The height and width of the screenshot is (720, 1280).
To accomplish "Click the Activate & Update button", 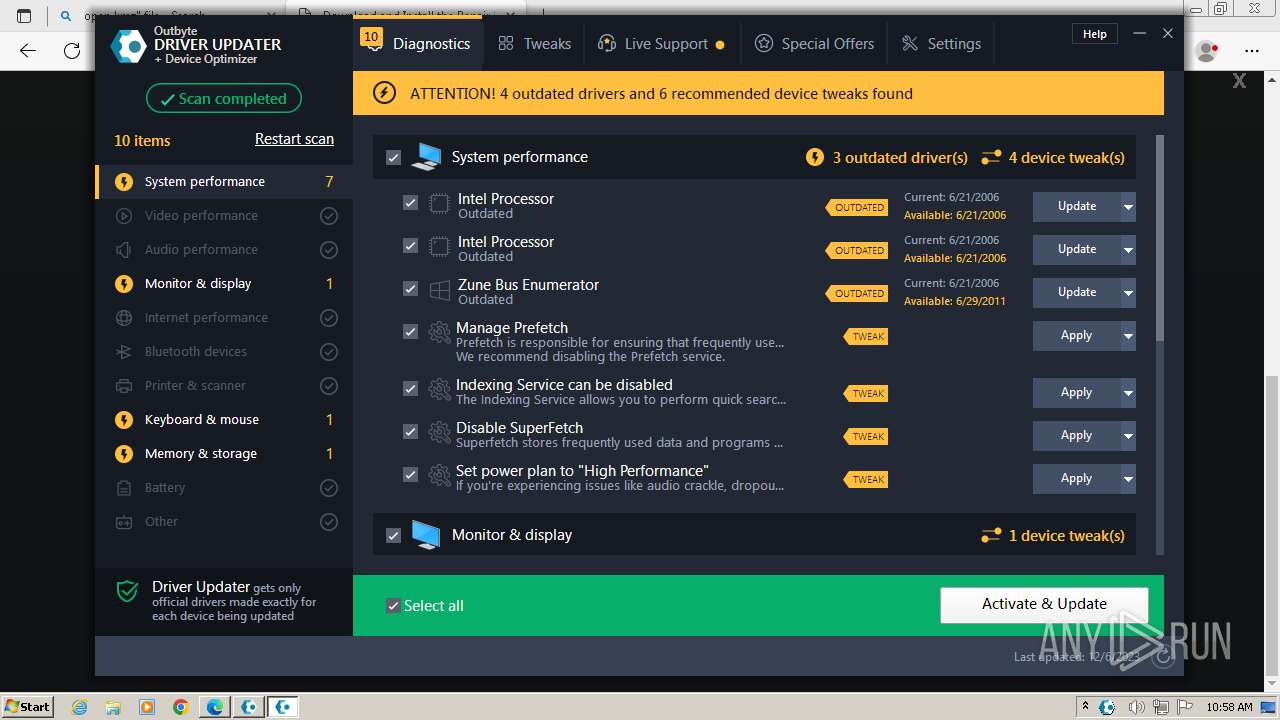I will pyautogui.click(x=1044, y=604).
